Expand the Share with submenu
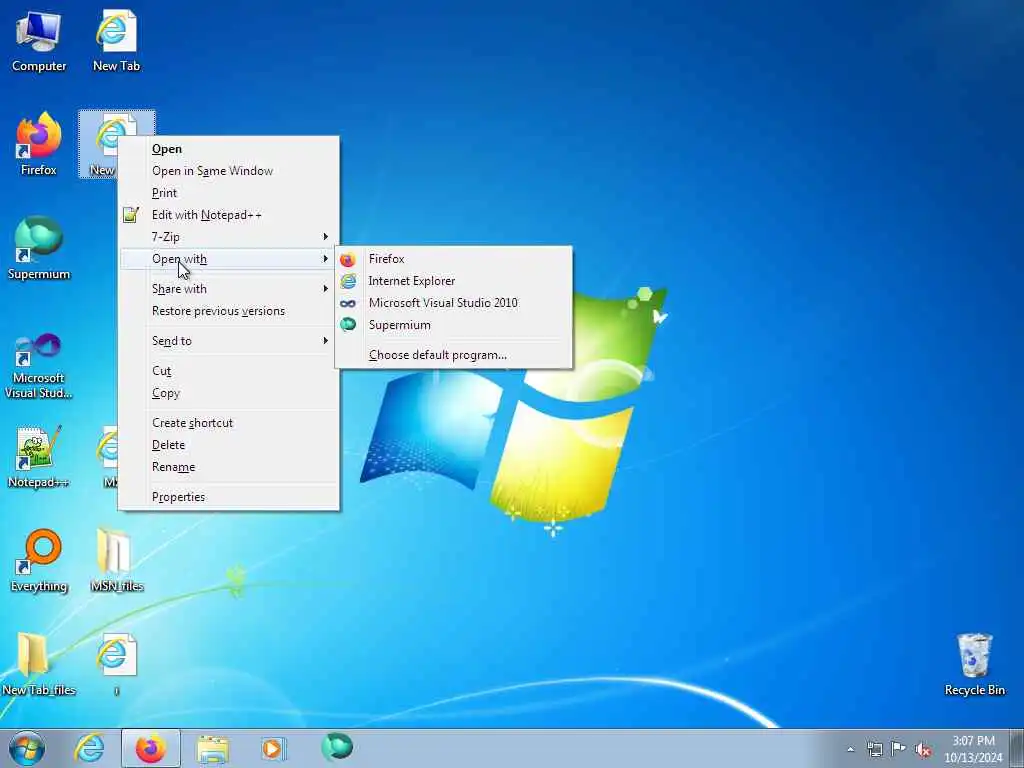The width and height of the screenshot is (1024, 768). 229,289
